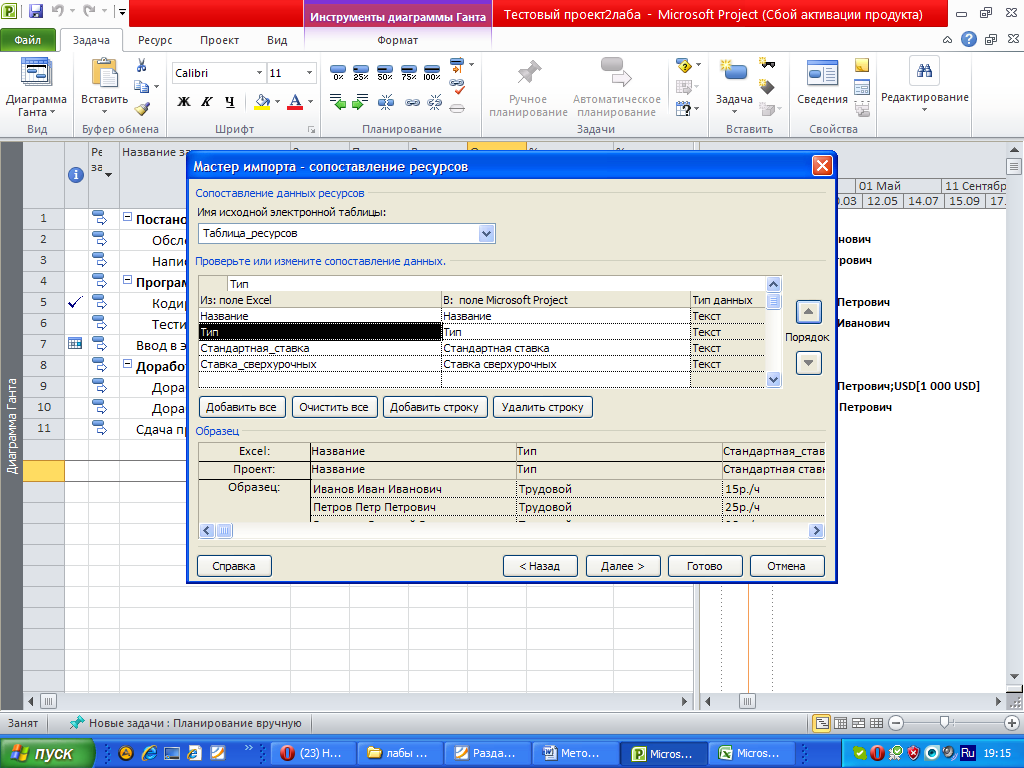Click the Справка button in the dialog
The height and width of the screenshot is (768, 1024).
[234, 566]
